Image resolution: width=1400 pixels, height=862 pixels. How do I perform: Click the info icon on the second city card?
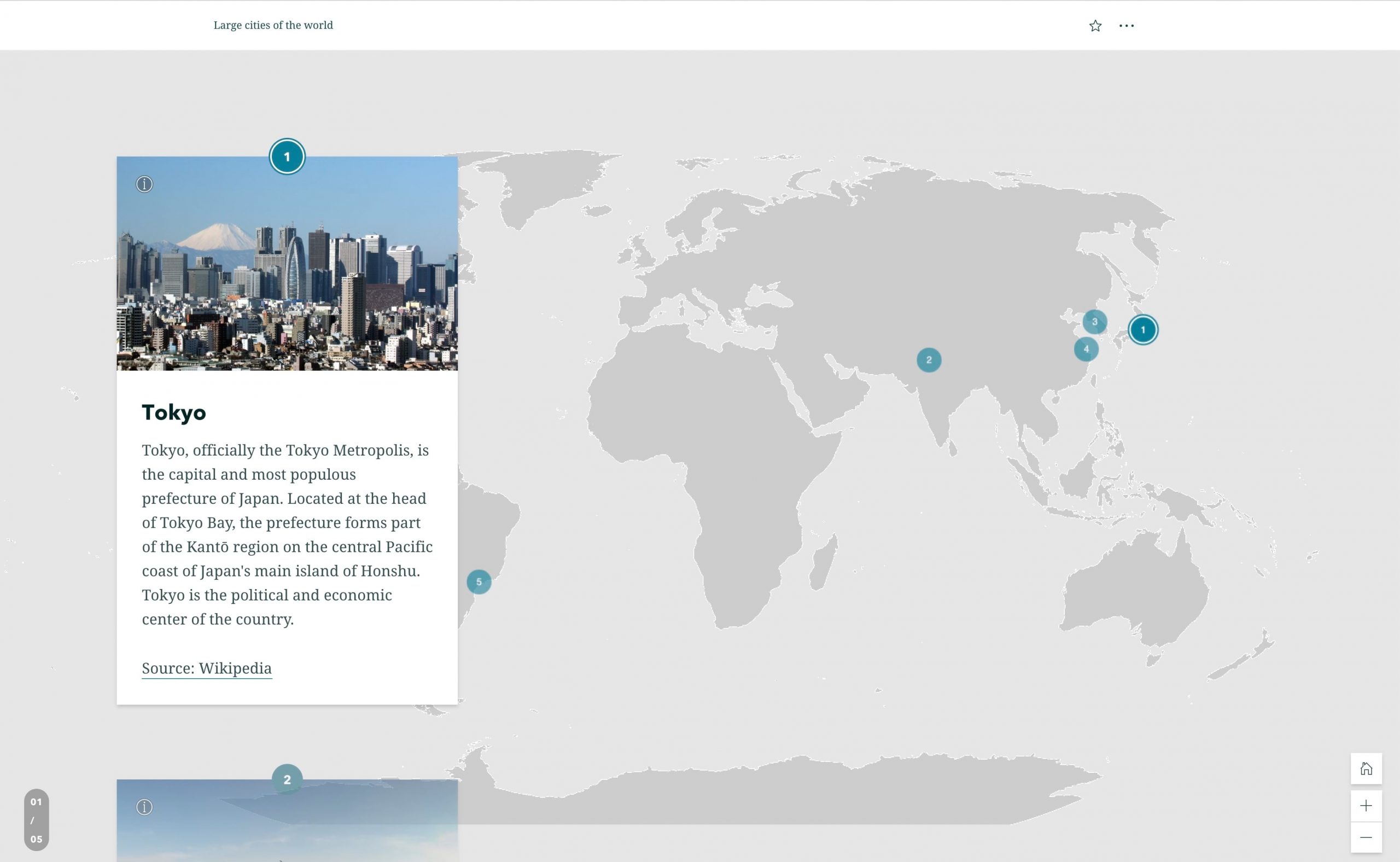click(144, 807)
